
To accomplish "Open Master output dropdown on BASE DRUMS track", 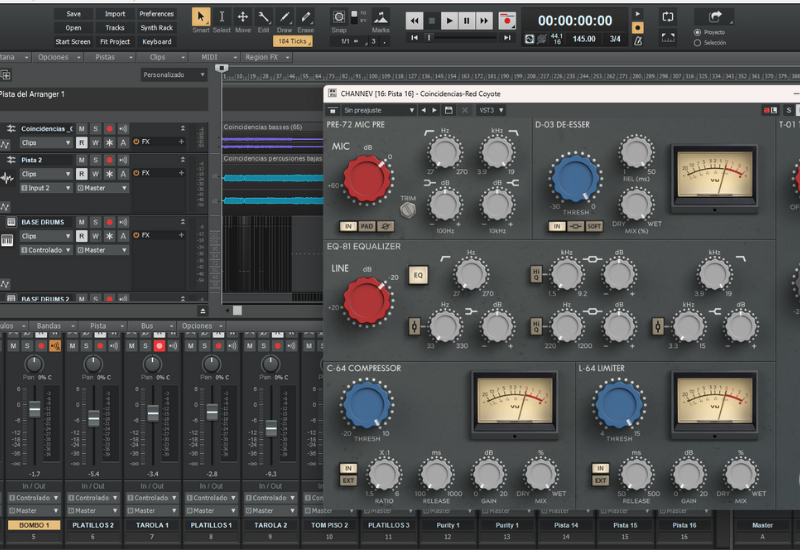I will [x=102, y=251].
